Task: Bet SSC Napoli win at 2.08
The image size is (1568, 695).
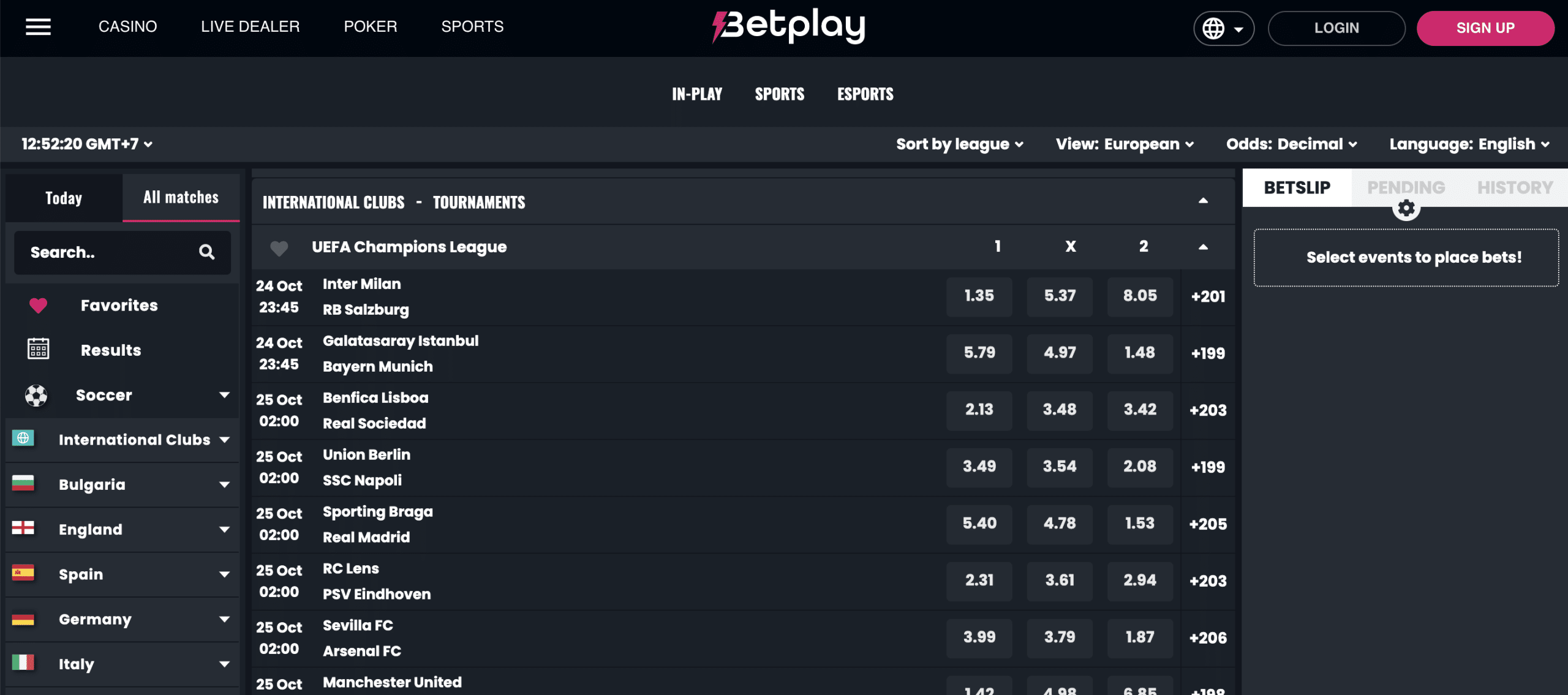Action: [1140, 467]
